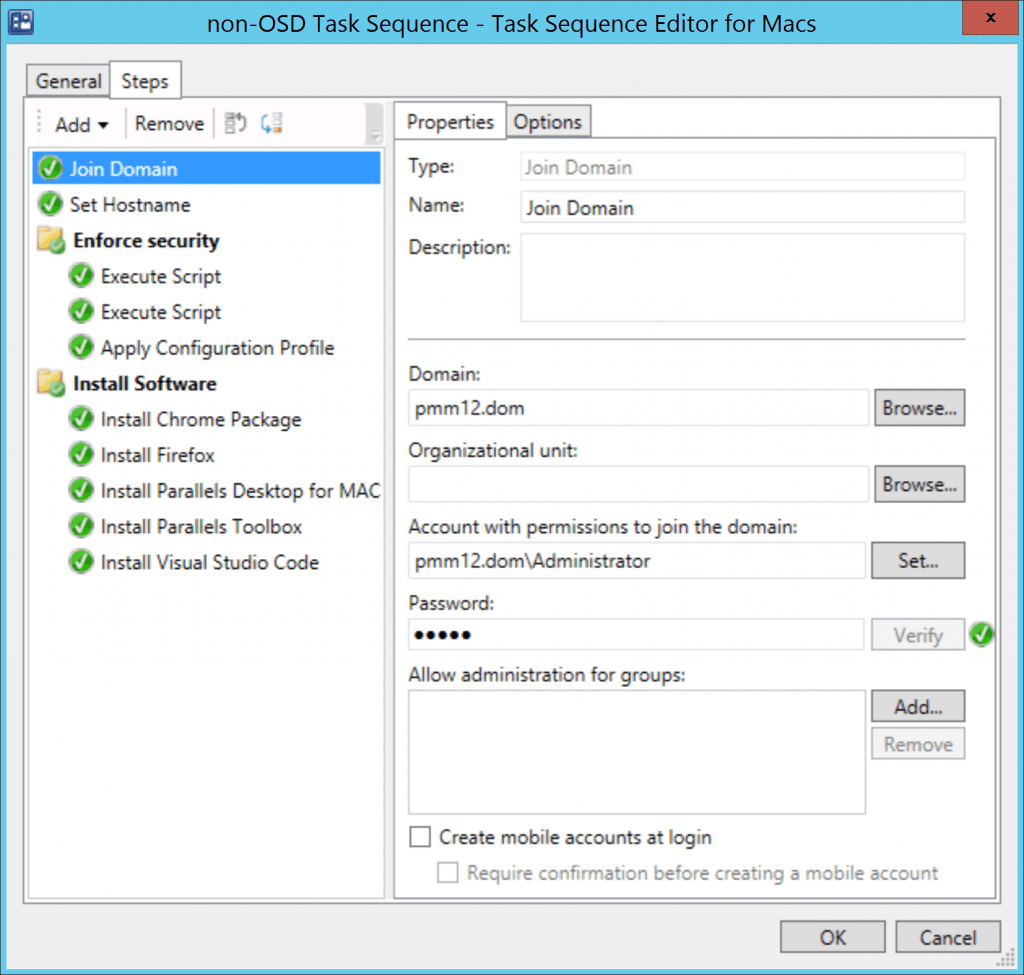Screen dimensions: 1024x975
Task: Click the check icon beside Install Chrome Package
Action: [x=81, y=419]
